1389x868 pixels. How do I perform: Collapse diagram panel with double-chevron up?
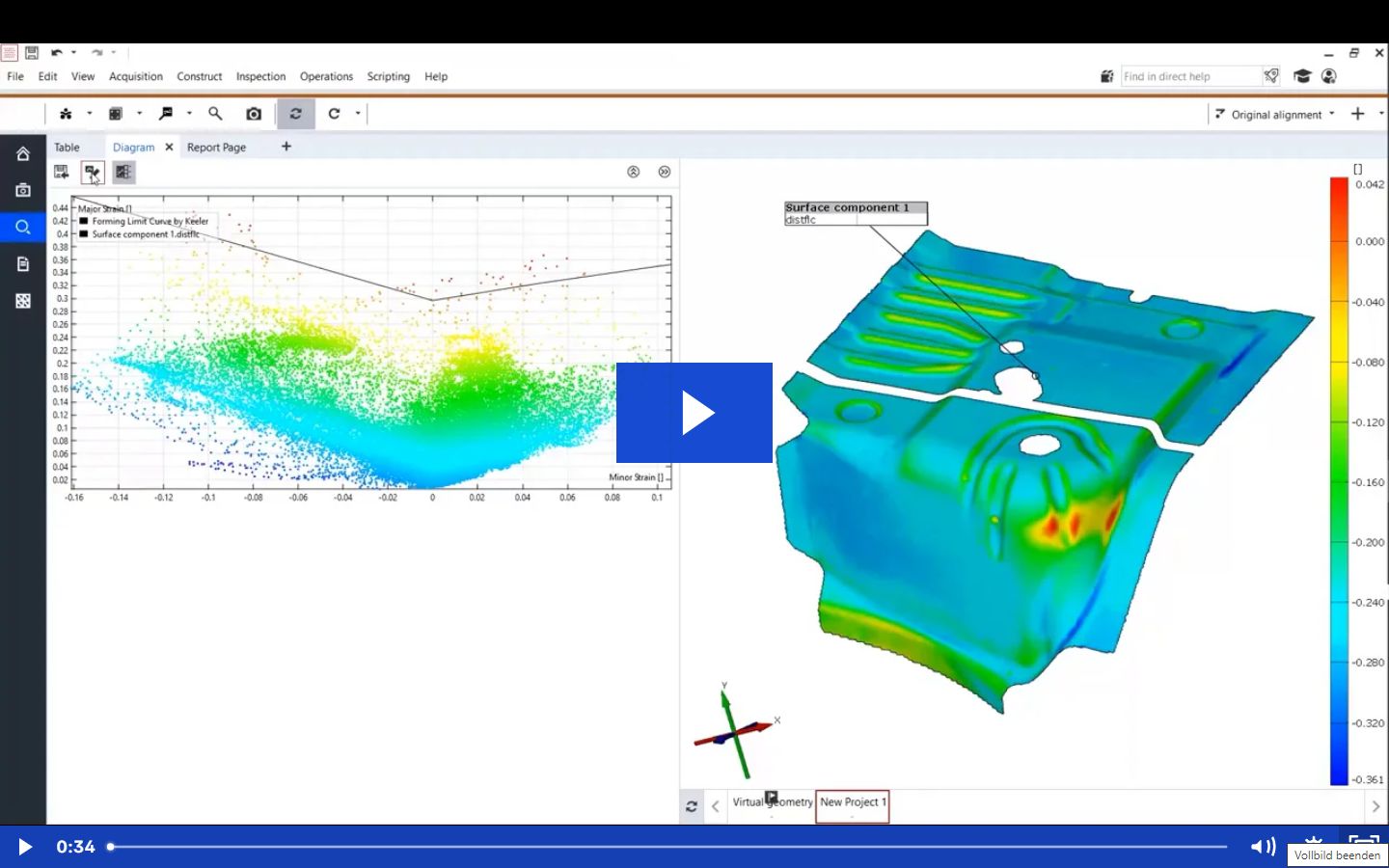pyautogui.click(x=634, y=173)
